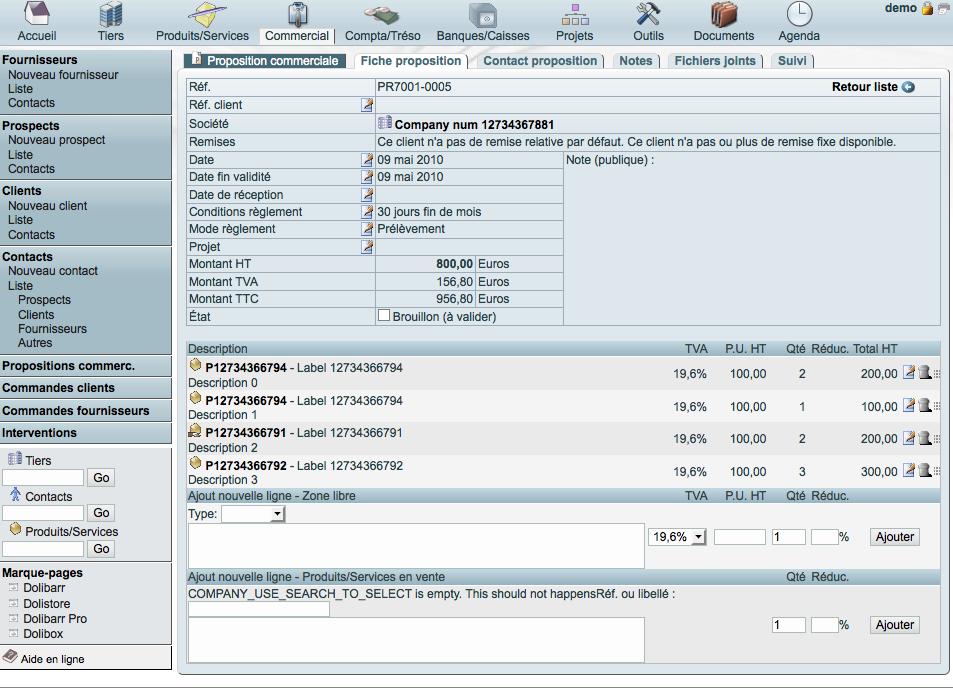
Task: Open Produits/Services module icon
Action: [205, 15]
